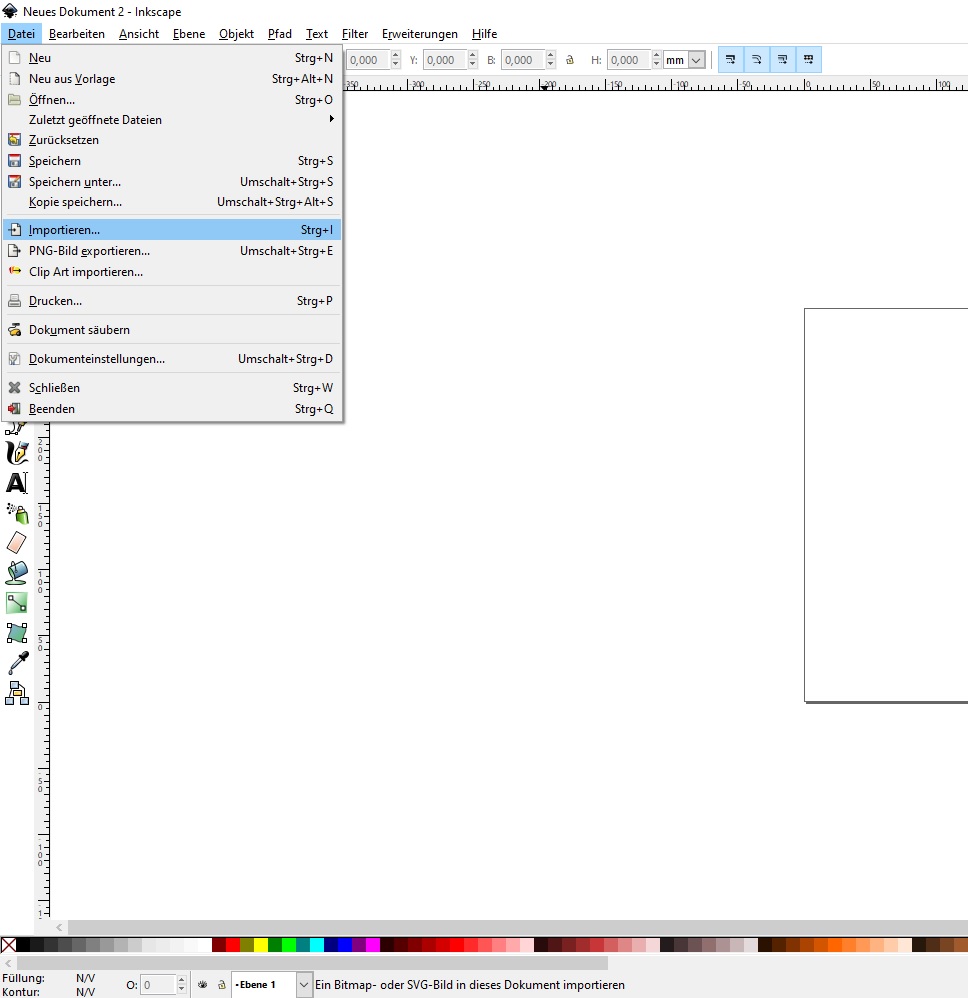Screen dimensions: 968x998
Task: Click the Y coordinate input field
Action: click(x=445, y=60)
